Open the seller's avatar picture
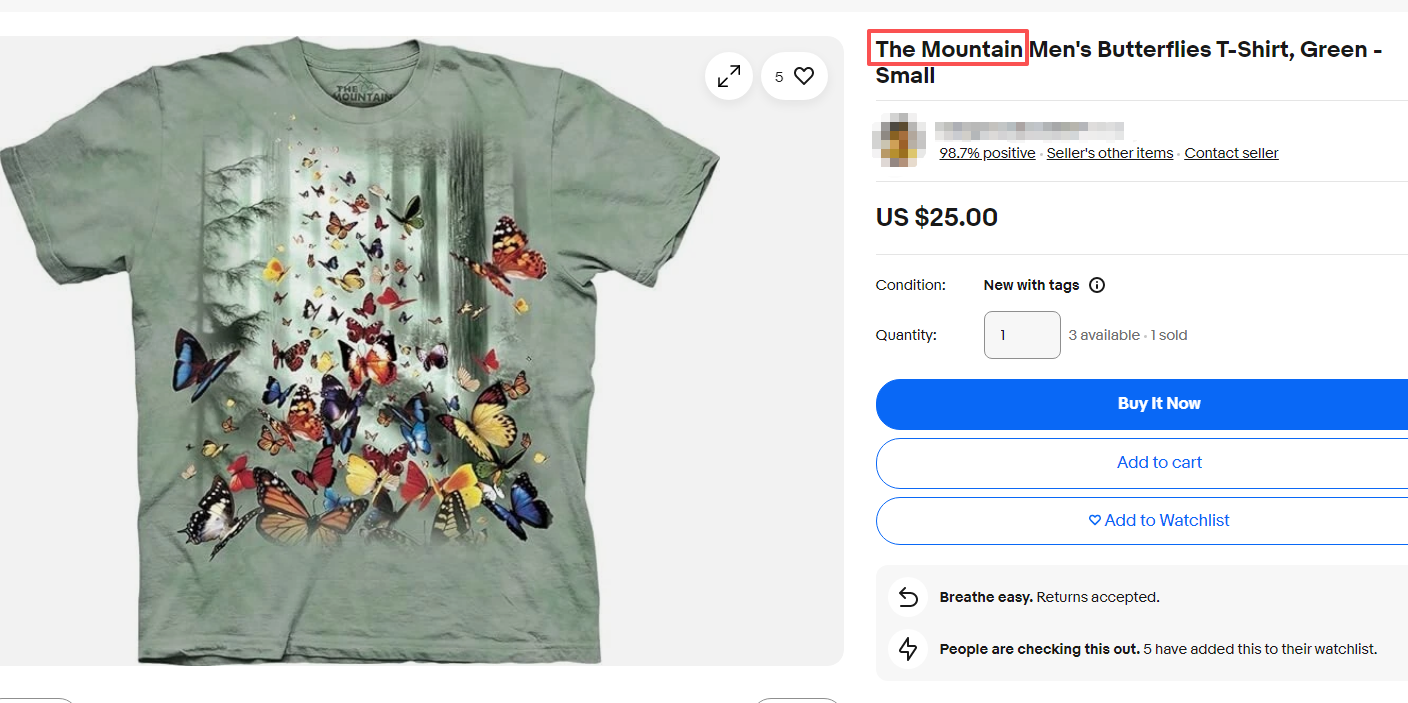Screen dimensions: 1408x703 (897, 140)
